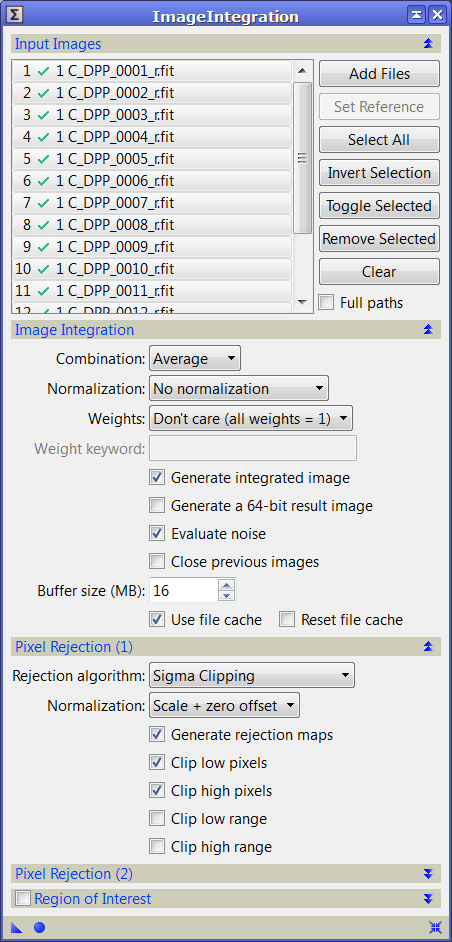The image size is (452, 942).
Task: Collapse the Image Integration section
Action: 428,329
